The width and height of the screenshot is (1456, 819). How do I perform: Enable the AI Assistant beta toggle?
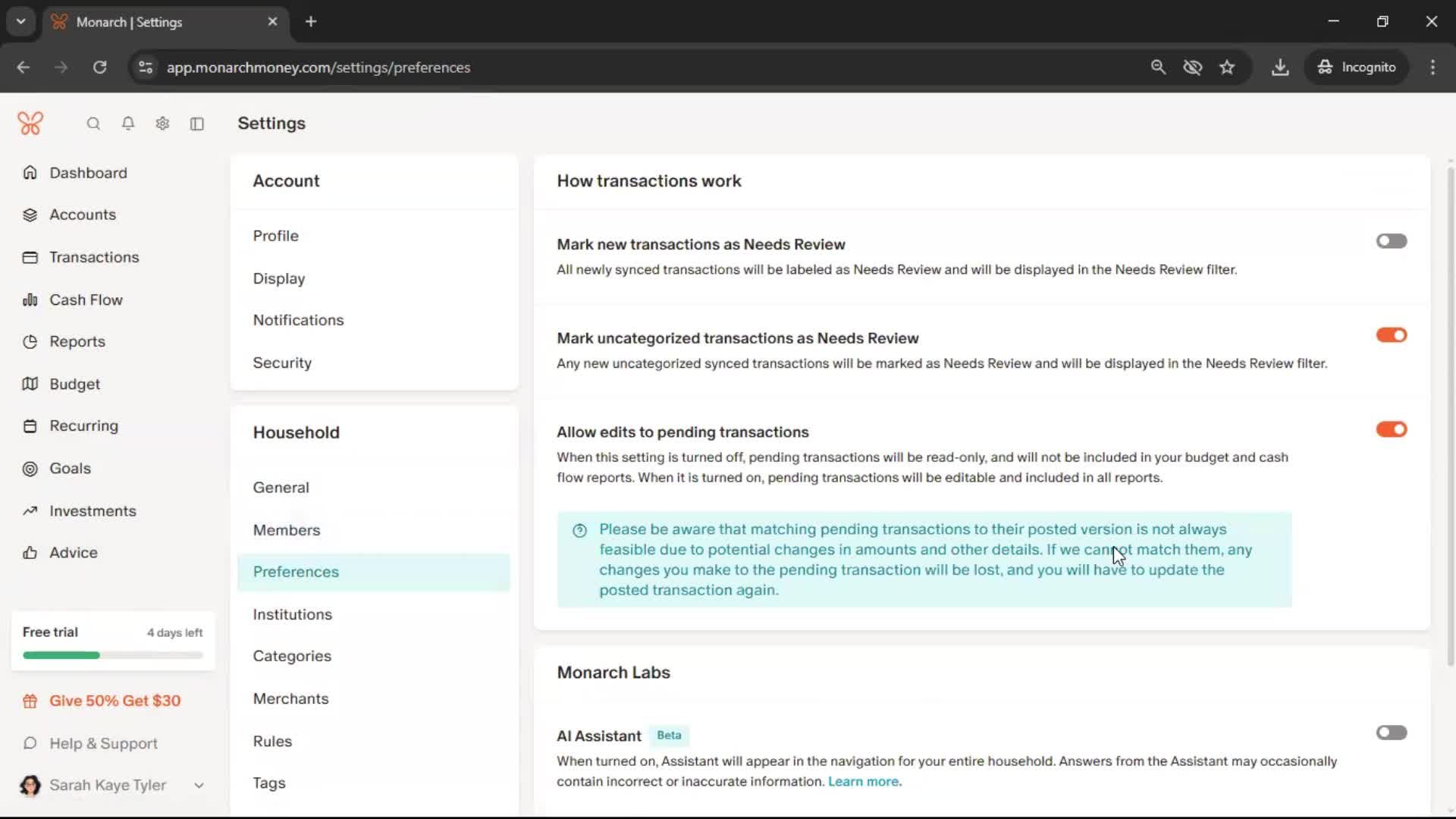coord(1391,733)
